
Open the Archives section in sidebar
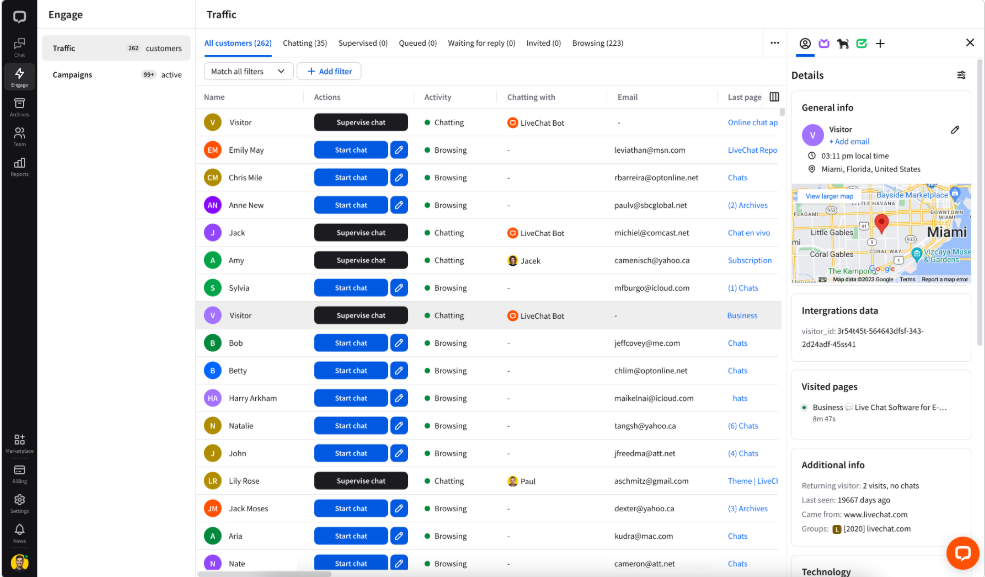click(x=19, y=106)
